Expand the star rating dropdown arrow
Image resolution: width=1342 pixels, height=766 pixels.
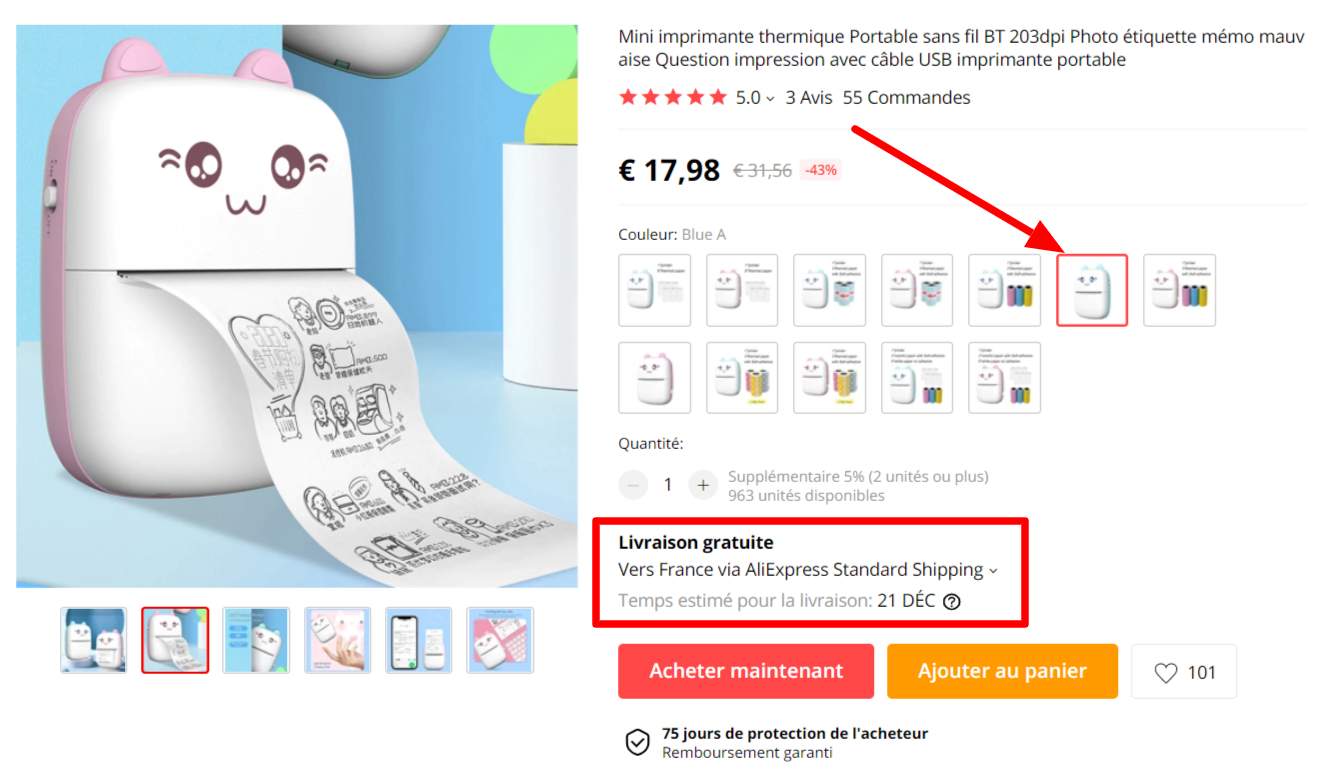(770, 99)
